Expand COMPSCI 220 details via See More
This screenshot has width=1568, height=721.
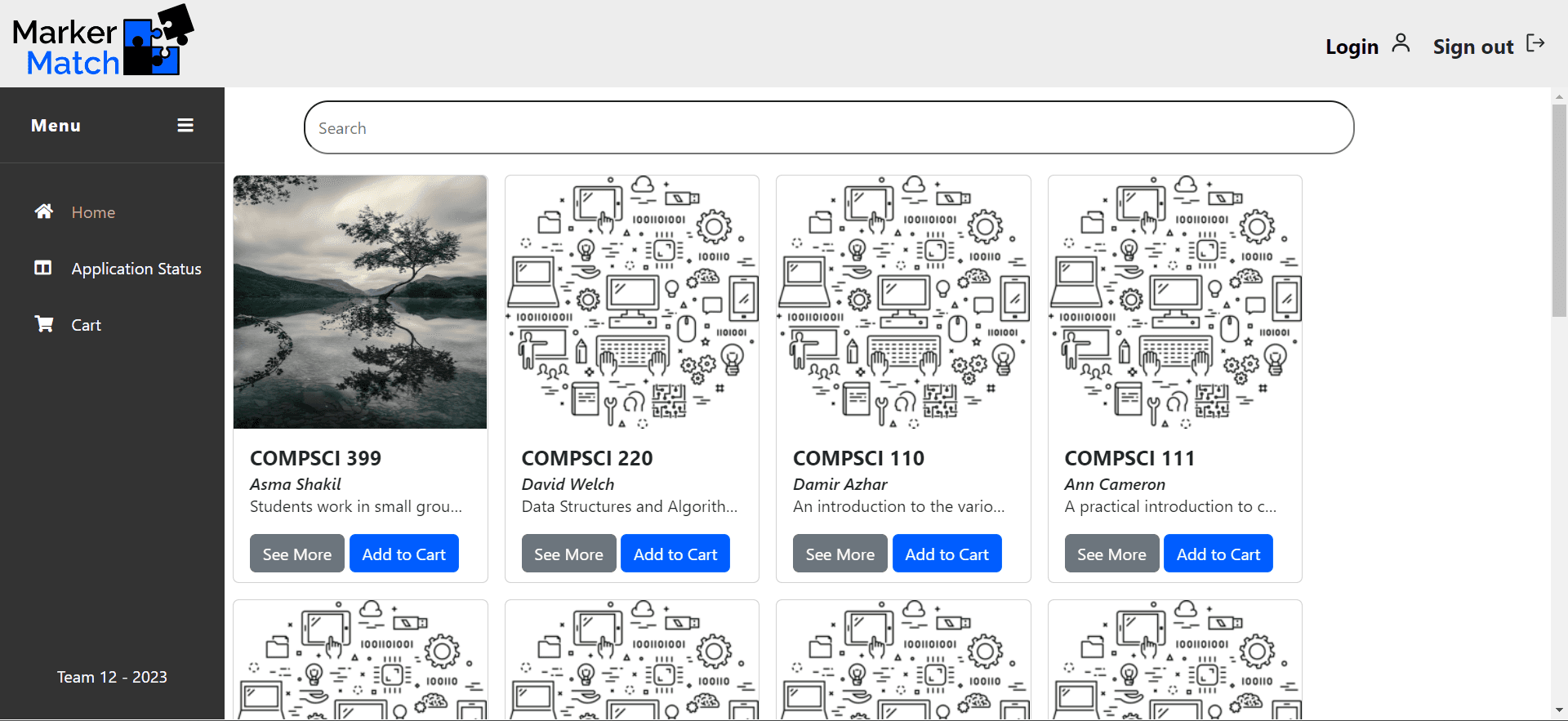(568, 554)
